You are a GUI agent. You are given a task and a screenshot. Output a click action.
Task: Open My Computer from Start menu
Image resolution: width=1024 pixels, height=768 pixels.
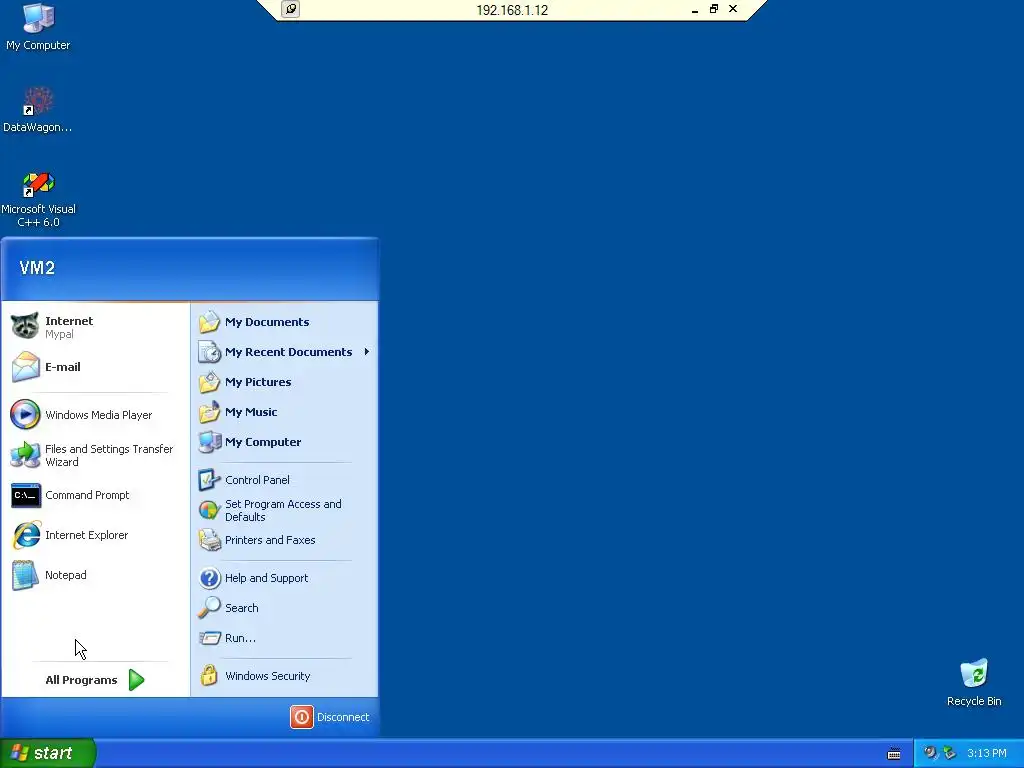pyautogui.click(x=284, y=442)
